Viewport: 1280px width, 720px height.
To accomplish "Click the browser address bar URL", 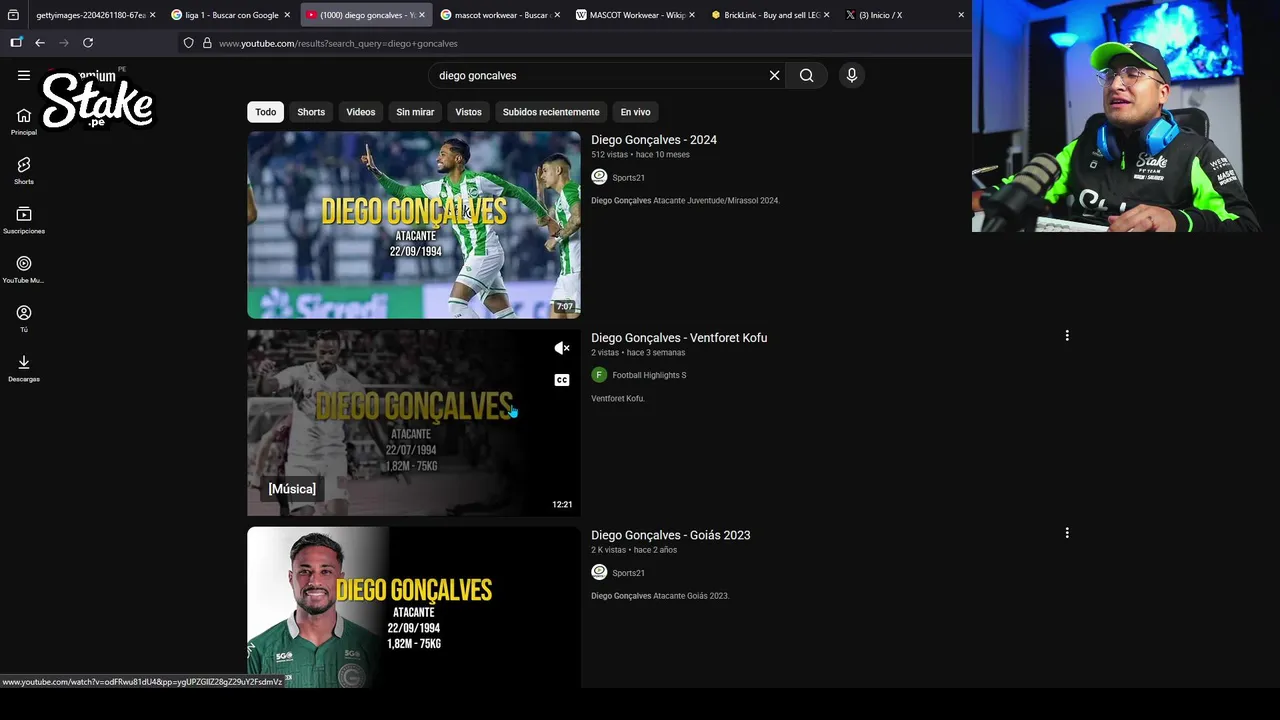I will (x=338, y=43).
